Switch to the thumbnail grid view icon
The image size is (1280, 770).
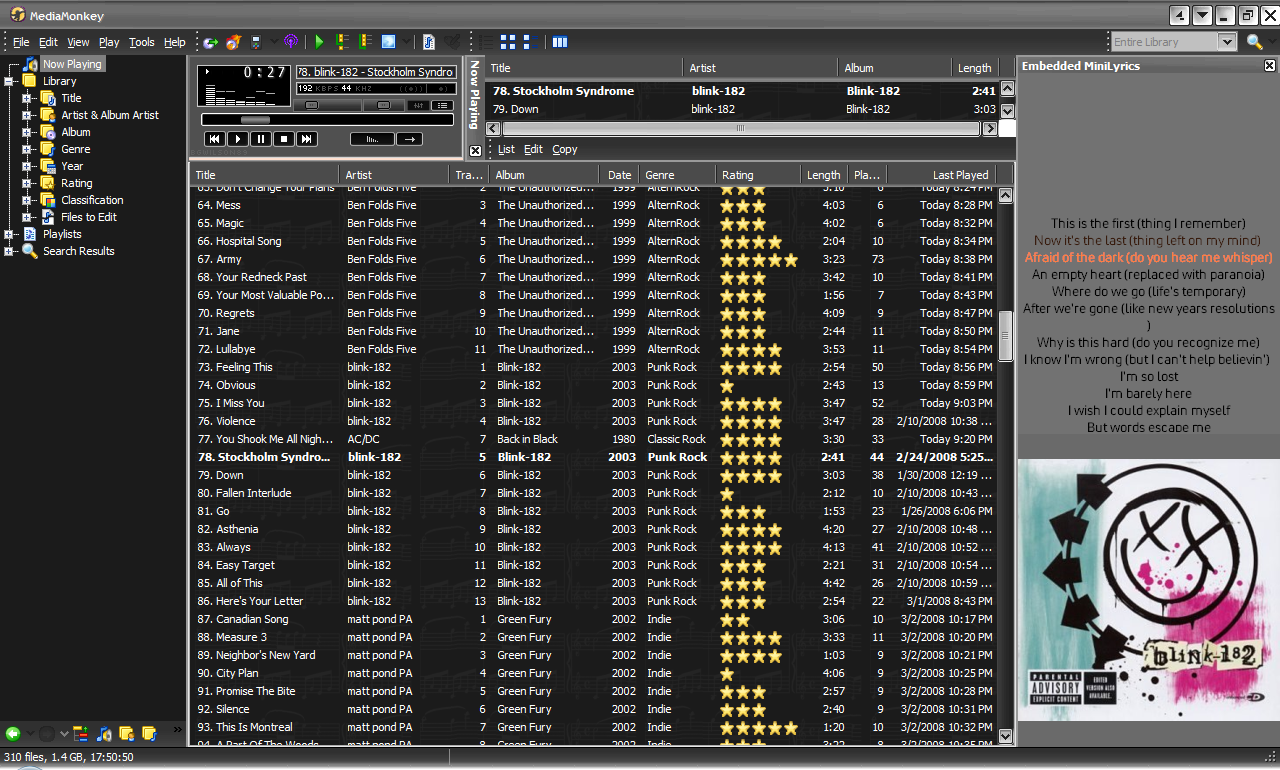click(508, 42)
